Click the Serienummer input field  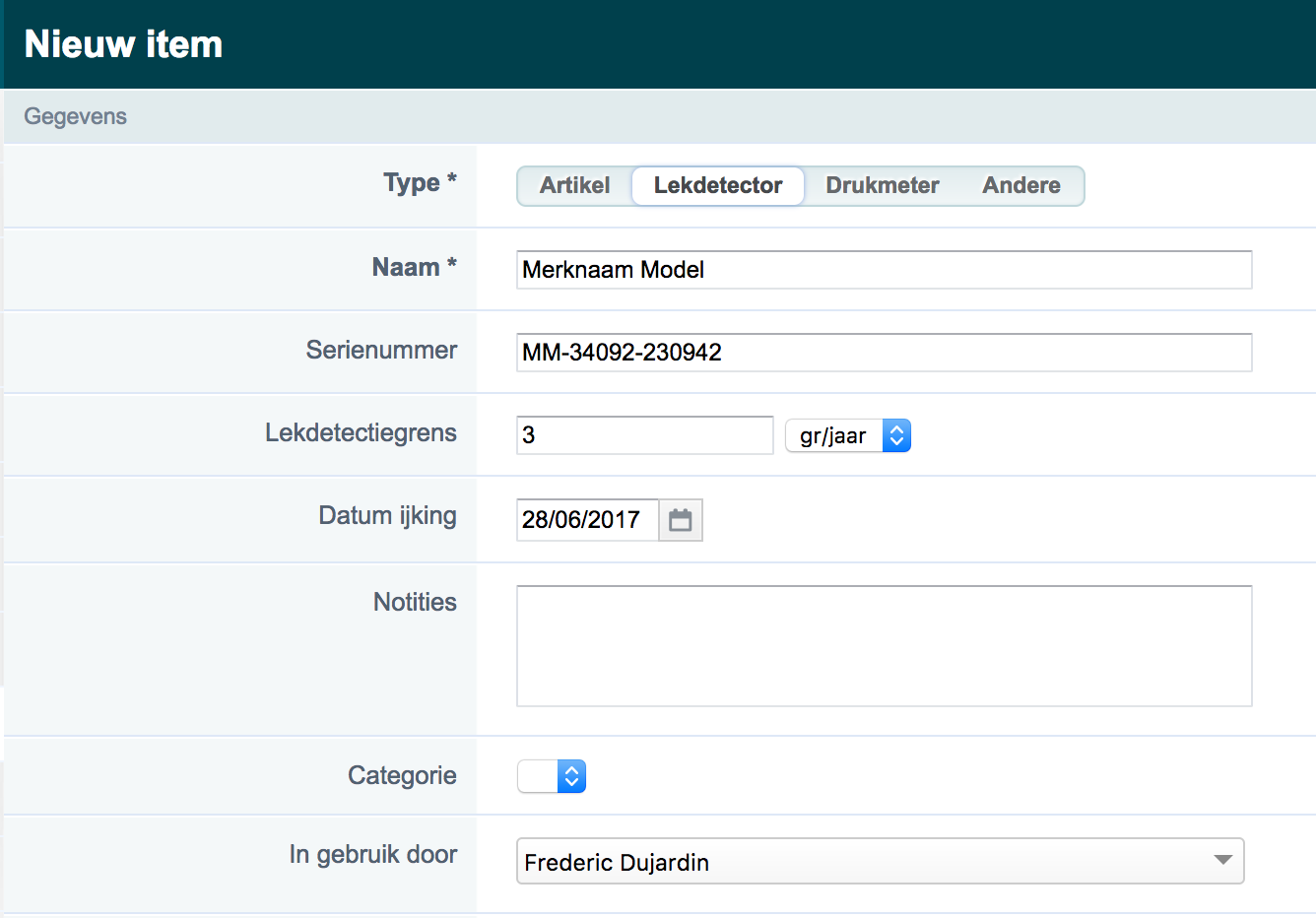[x=885, y=353]
